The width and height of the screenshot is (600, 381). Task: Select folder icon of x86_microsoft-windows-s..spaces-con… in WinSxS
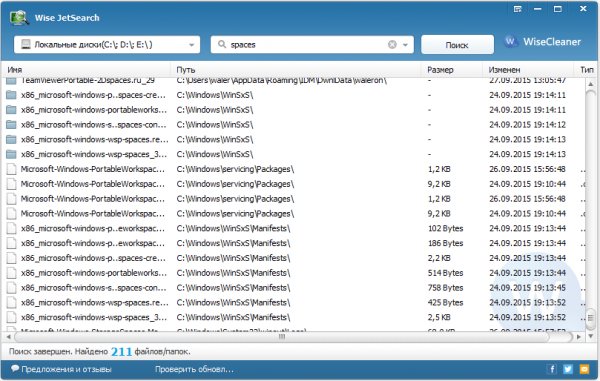pyautogui.click(x=11, y=125)
